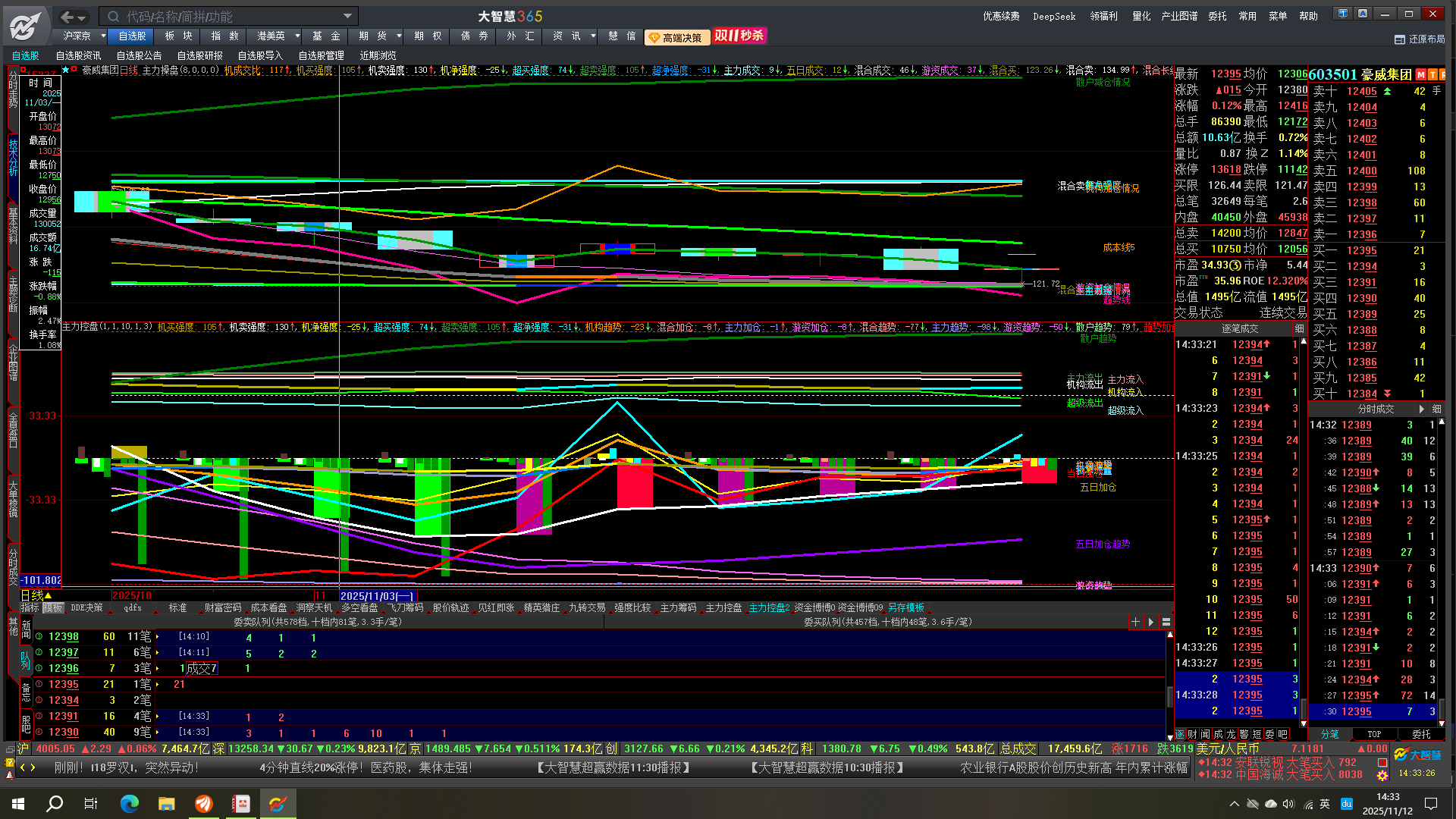1456x819 pixels.
Task: Expand the 港美英 dropdown arrow
Action: (297, 36)
